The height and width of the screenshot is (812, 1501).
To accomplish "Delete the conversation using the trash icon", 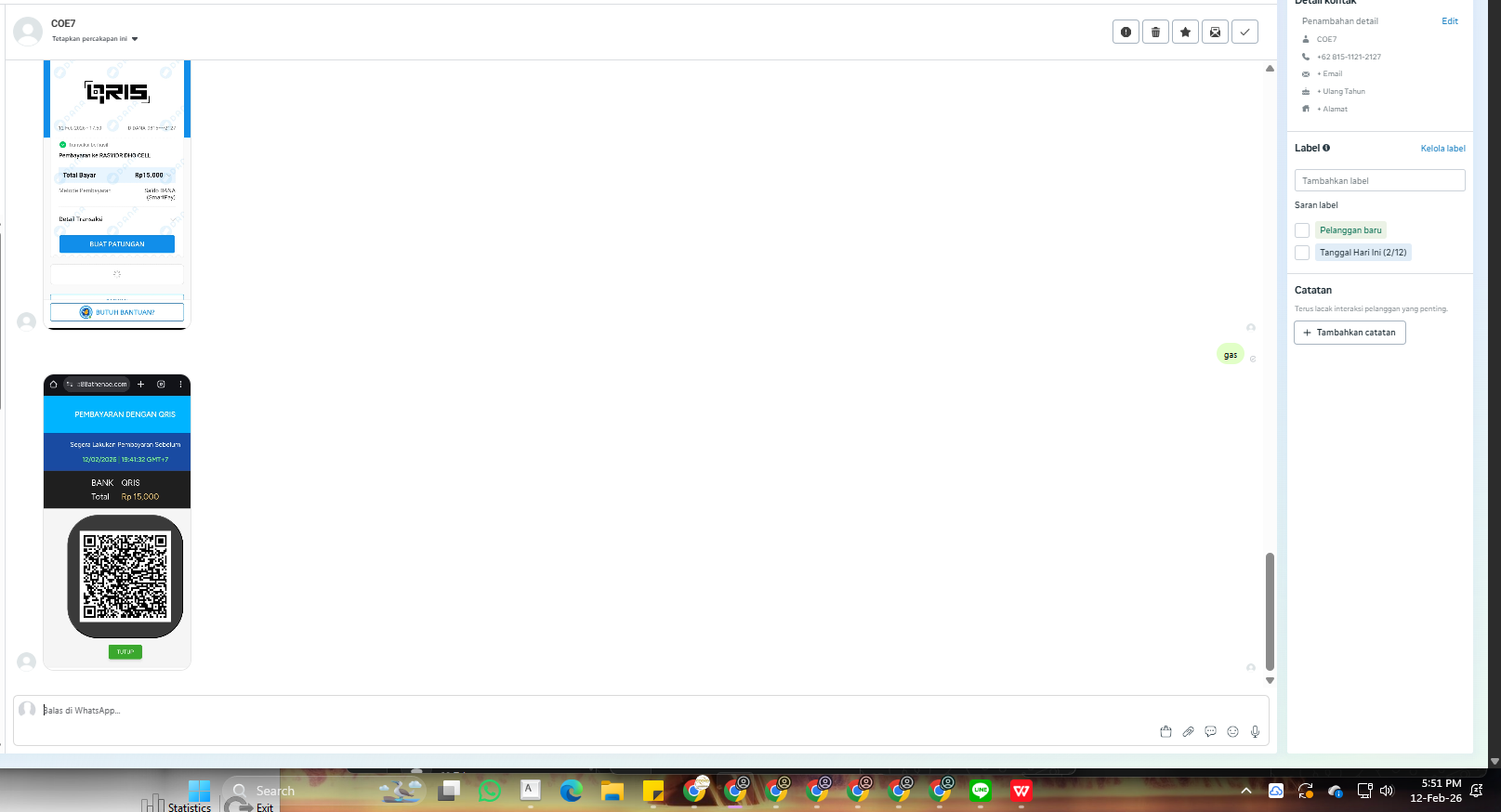I will [x=1155, y=33].
